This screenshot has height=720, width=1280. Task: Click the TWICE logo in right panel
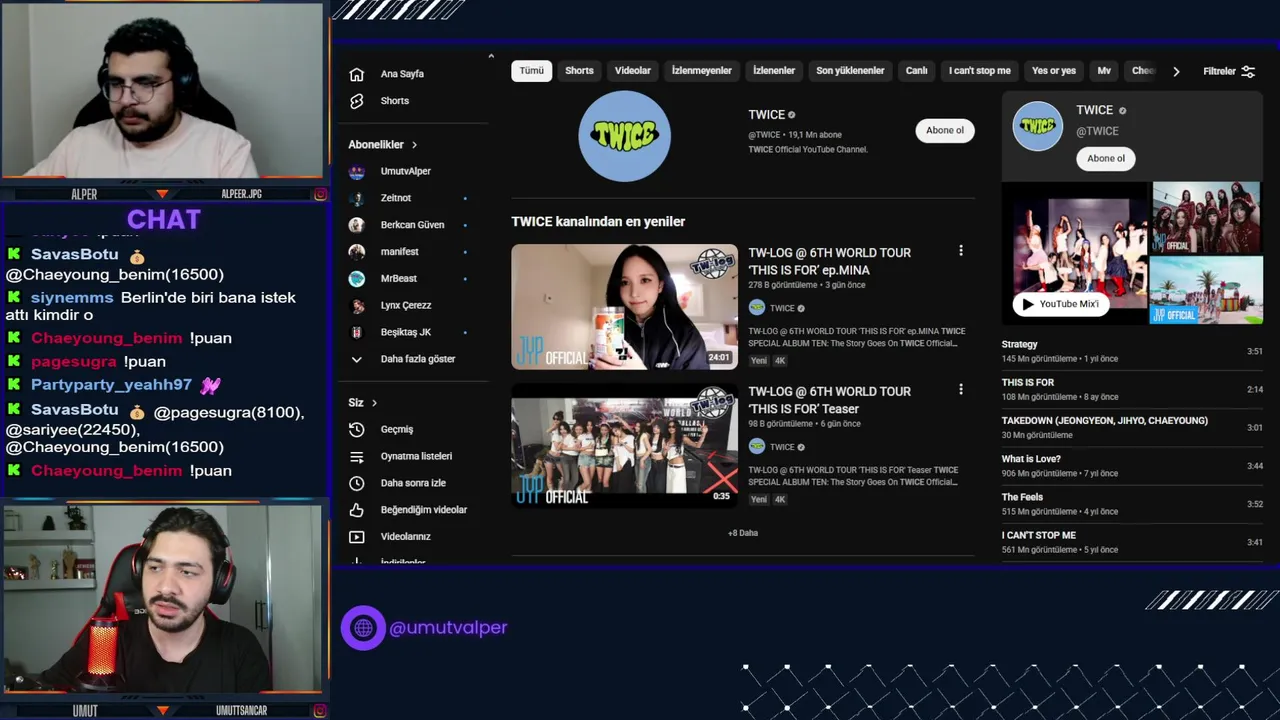coord(1037,126)
